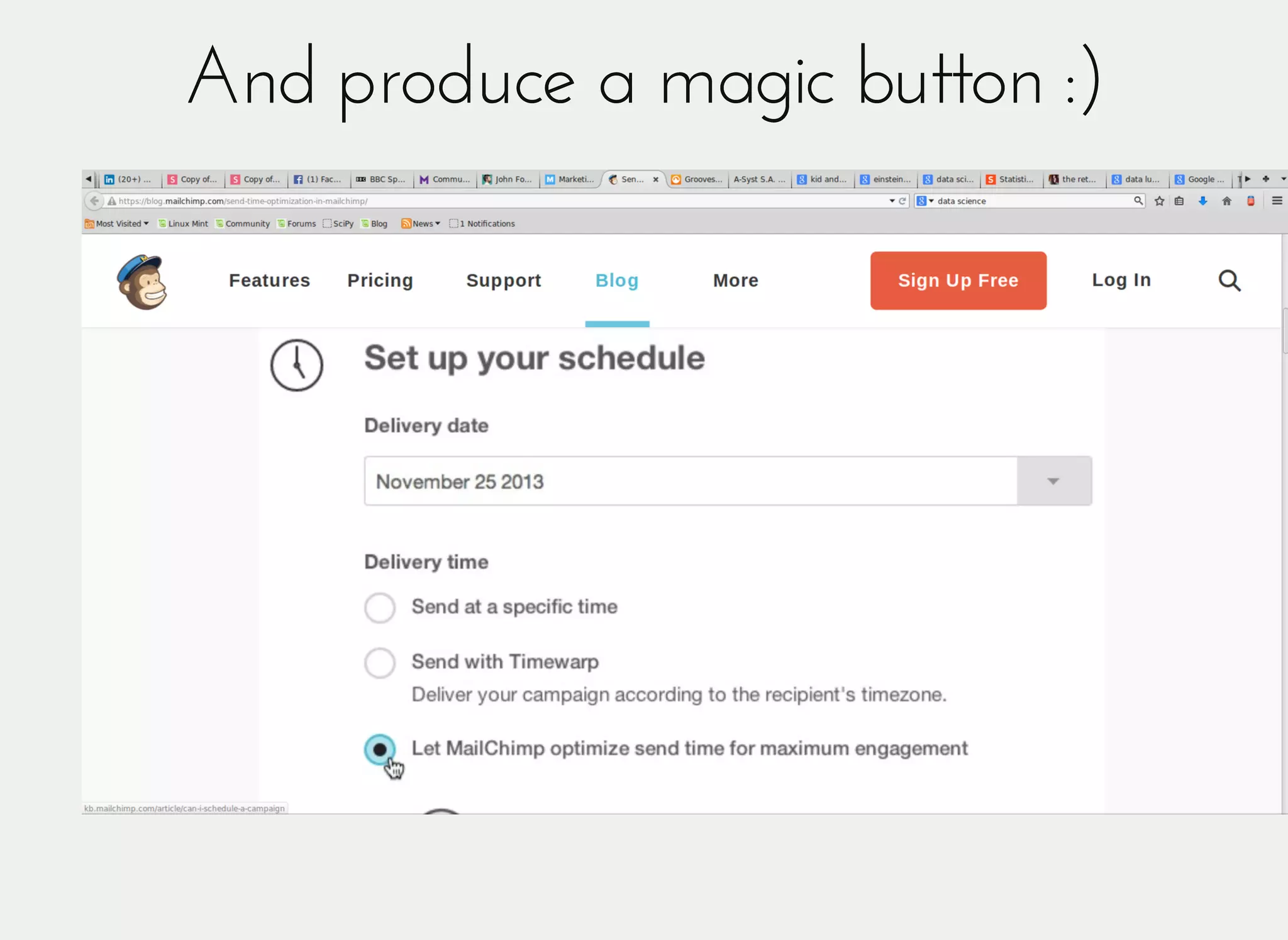Close the active Sen... tab
The height and width of the screenshot is (940, 1288).
click(655, 179)
